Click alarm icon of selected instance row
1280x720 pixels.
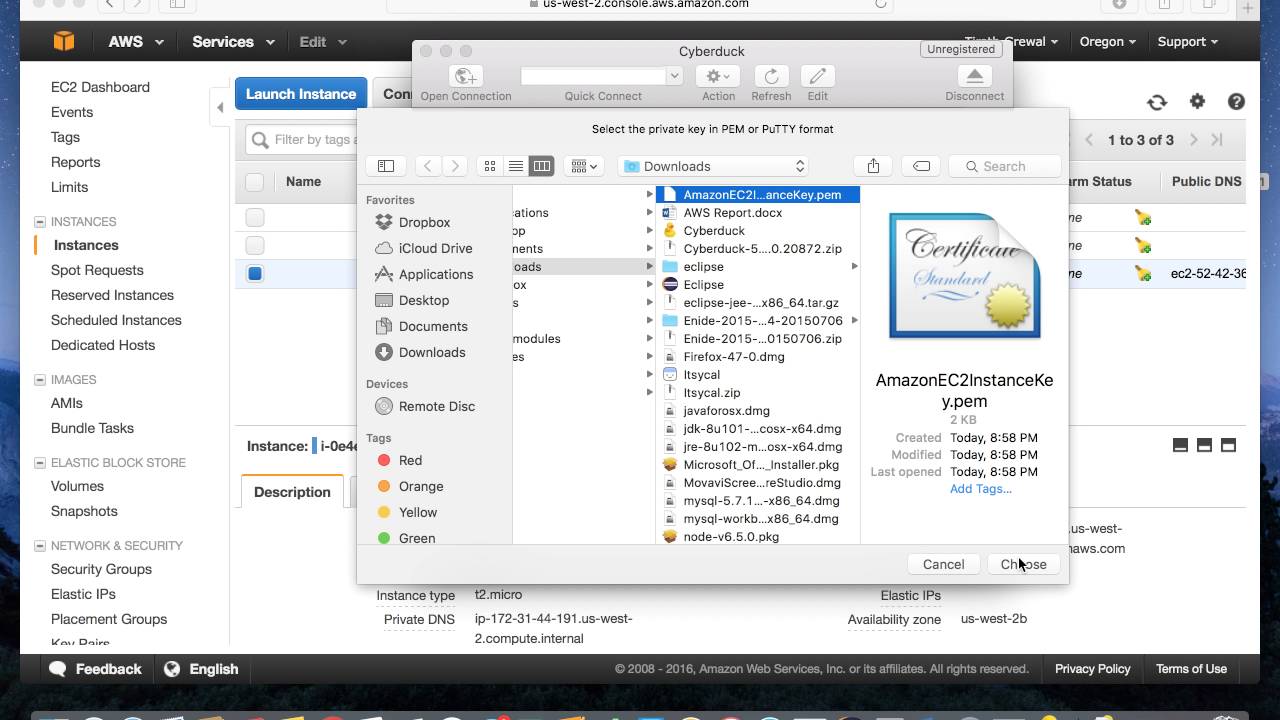(1143, 273)
